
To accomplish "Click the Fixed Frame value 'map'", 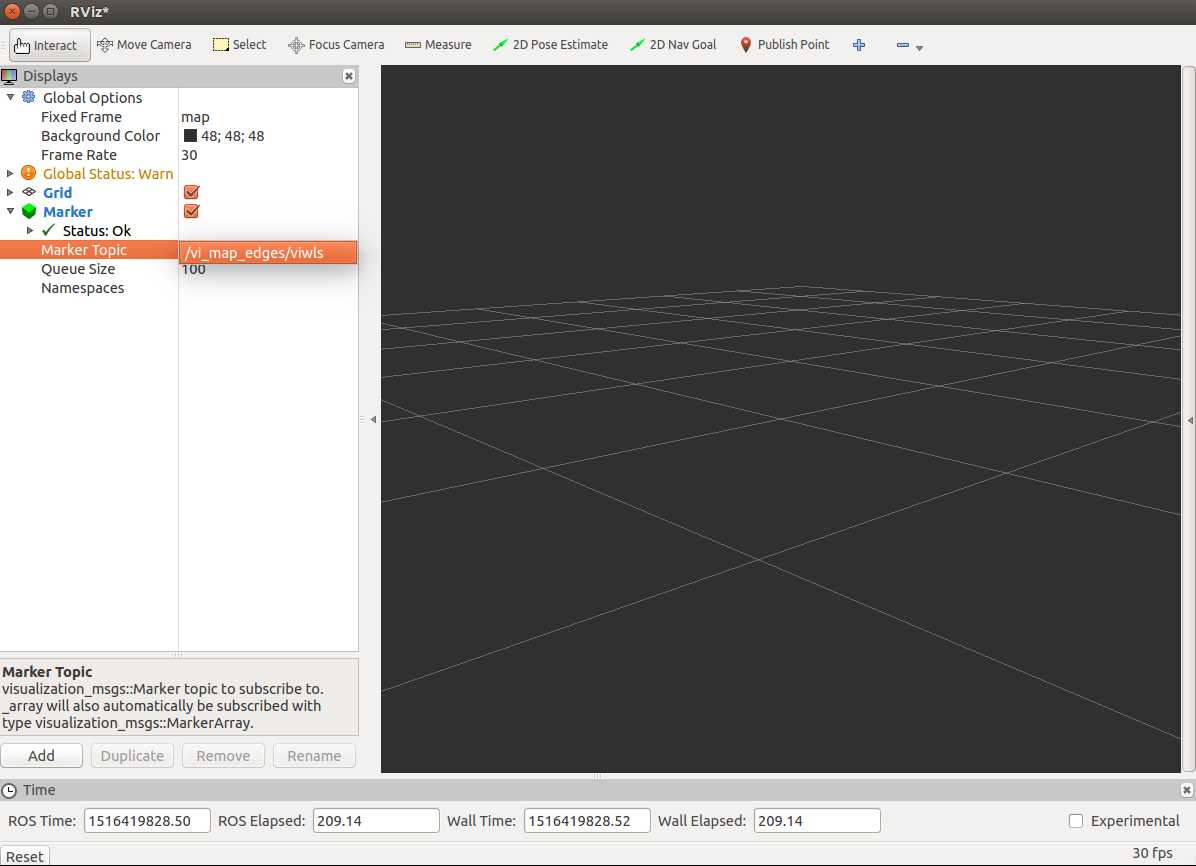I will coord(195,117).
